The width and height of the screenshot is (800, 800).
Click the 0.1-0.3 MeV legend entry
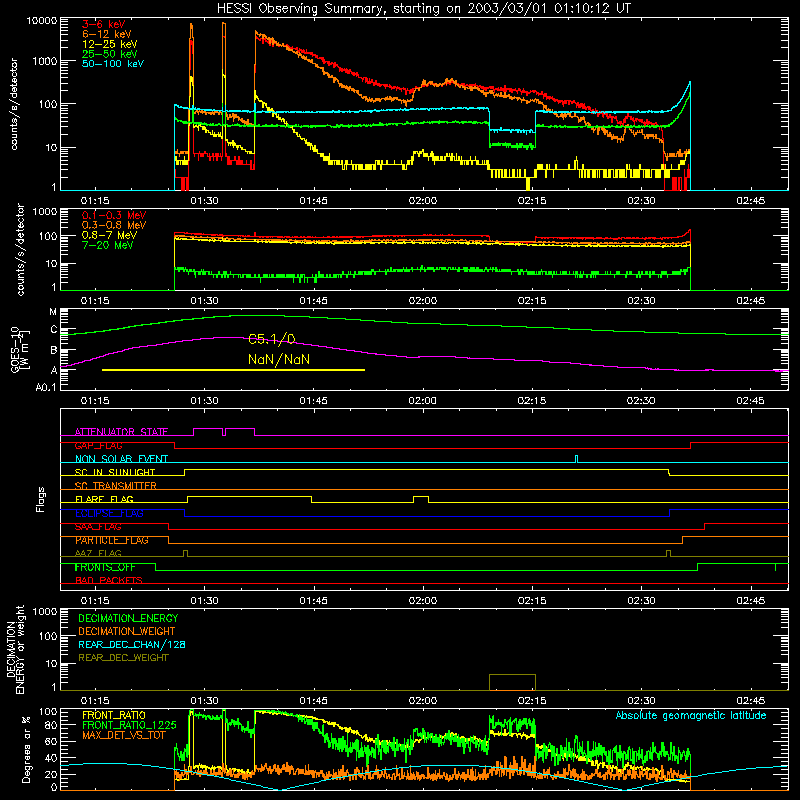click(114, 215)
